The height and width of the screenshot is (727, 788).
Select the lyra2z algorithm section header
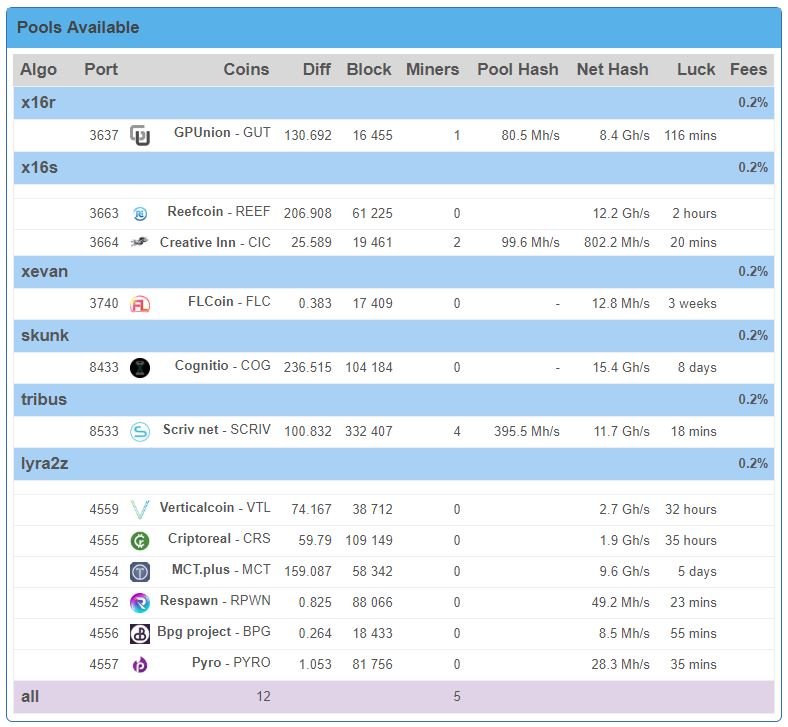[393, 464]
